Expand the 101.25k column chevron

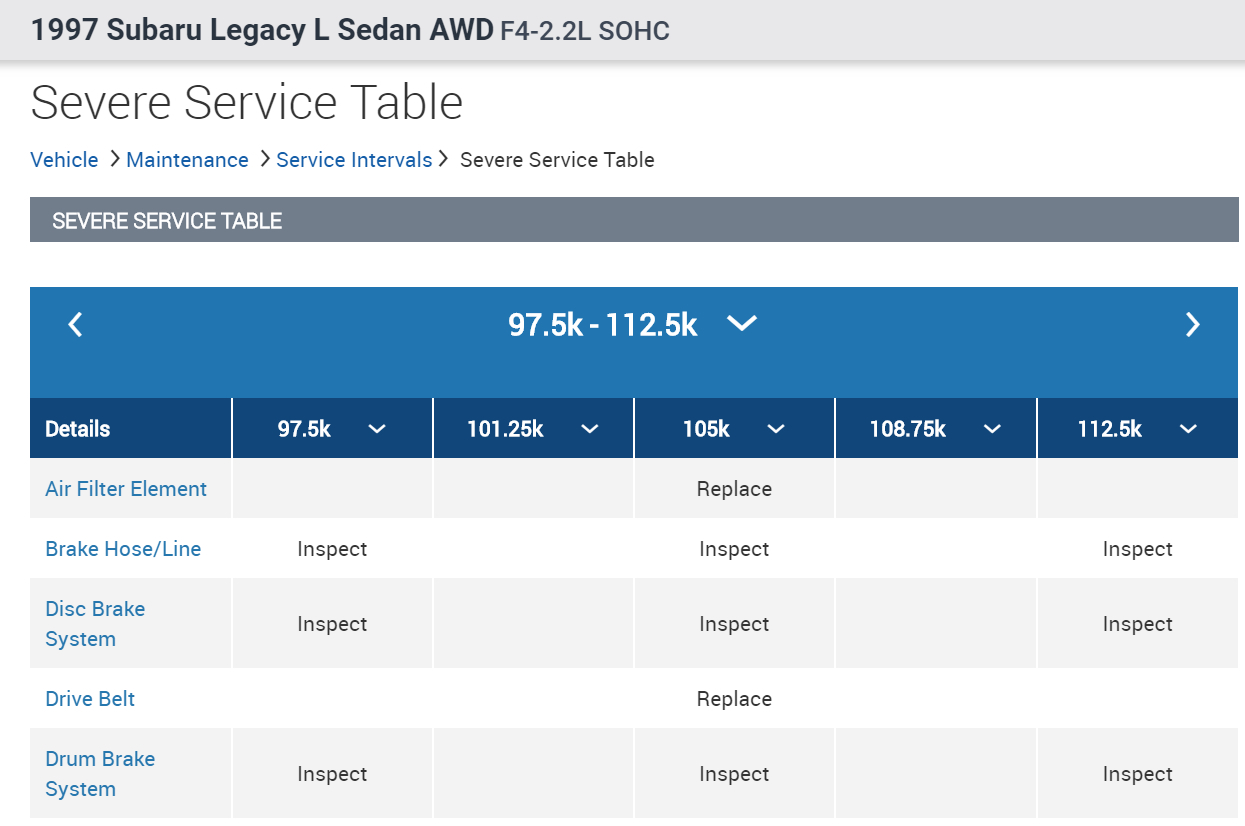point(590,429)
